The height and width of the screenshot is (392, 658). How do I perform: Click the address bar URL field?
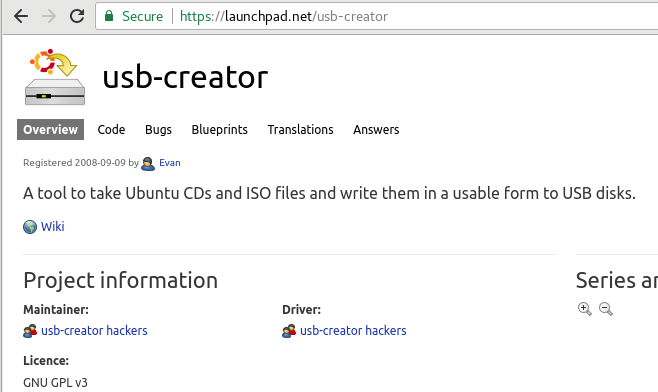pyautogui.click(x=377, y=16)
